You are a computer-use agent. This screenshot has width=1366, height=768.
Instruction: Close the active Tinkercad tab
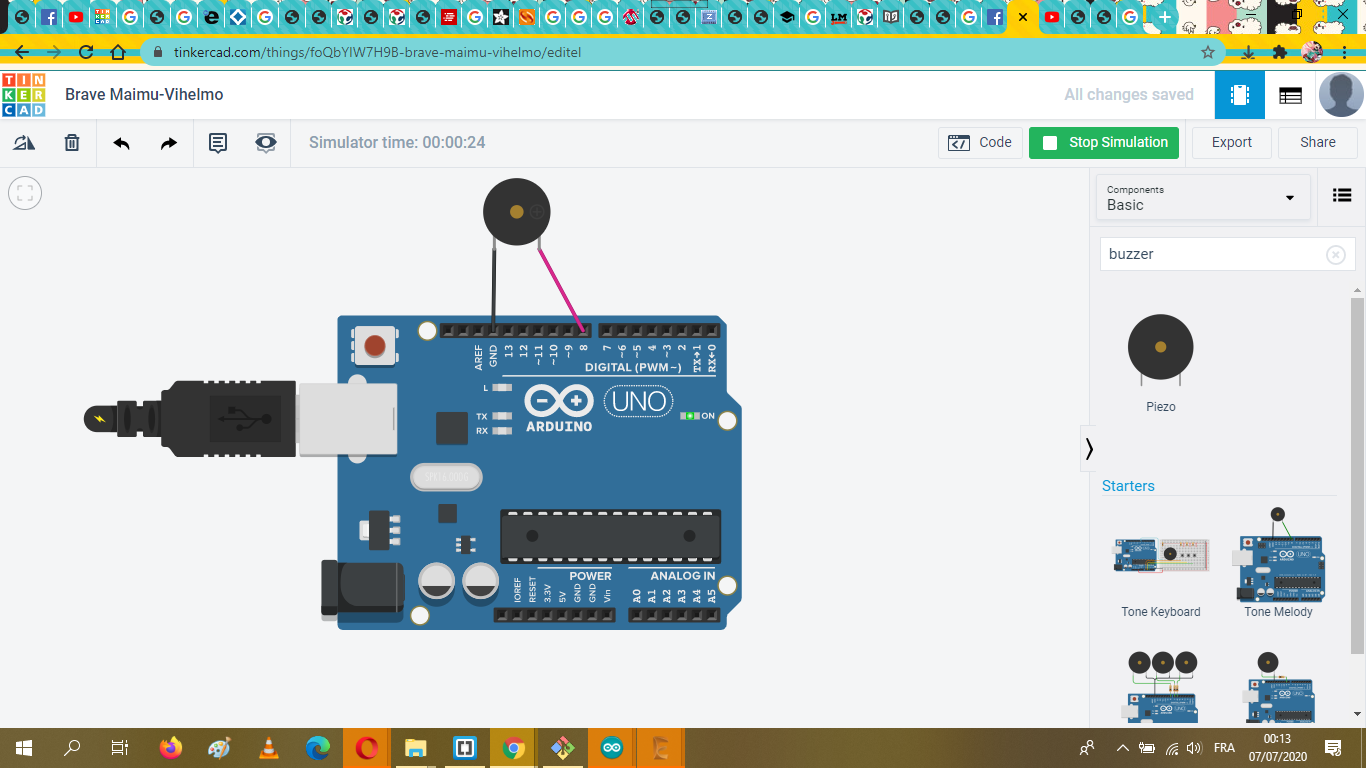tap(1022, 17)
